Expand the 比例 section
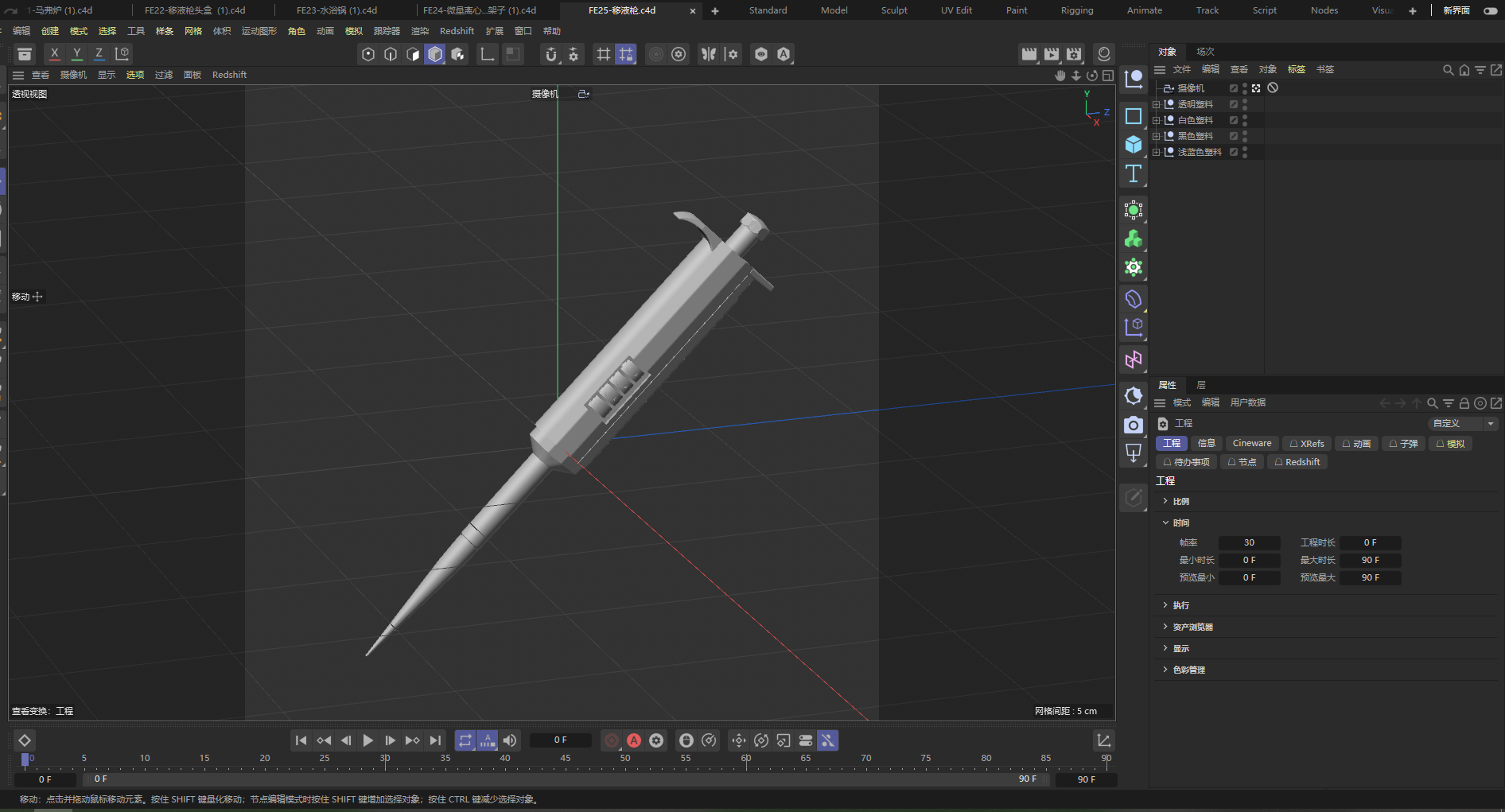Image resolution: width=1505 pixels, height=812 pixels. click(x=1165, y=501)
